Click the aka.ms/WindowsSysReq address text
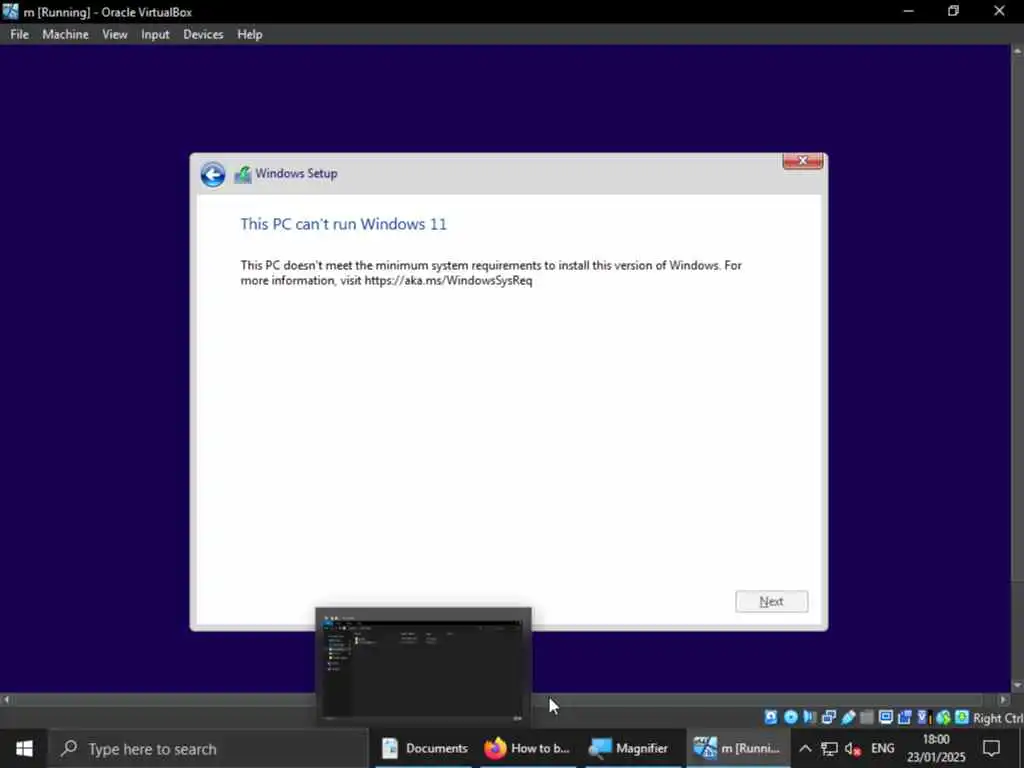This screenshot has width=1024, height=768. point(448,281)
